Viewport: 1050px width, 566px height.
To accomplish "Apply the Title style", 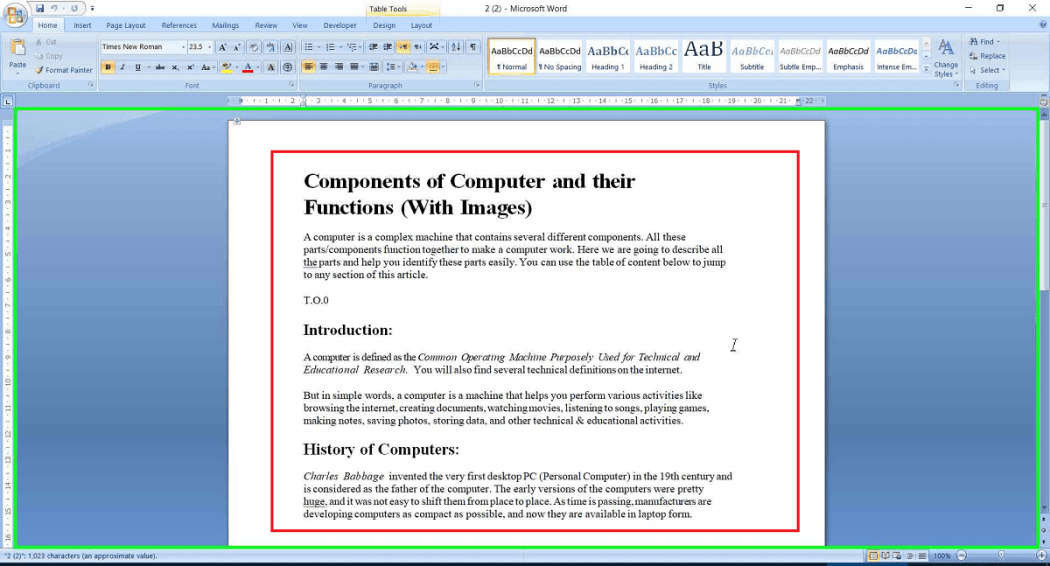I will pyautogui.click(x=704, y=56).
